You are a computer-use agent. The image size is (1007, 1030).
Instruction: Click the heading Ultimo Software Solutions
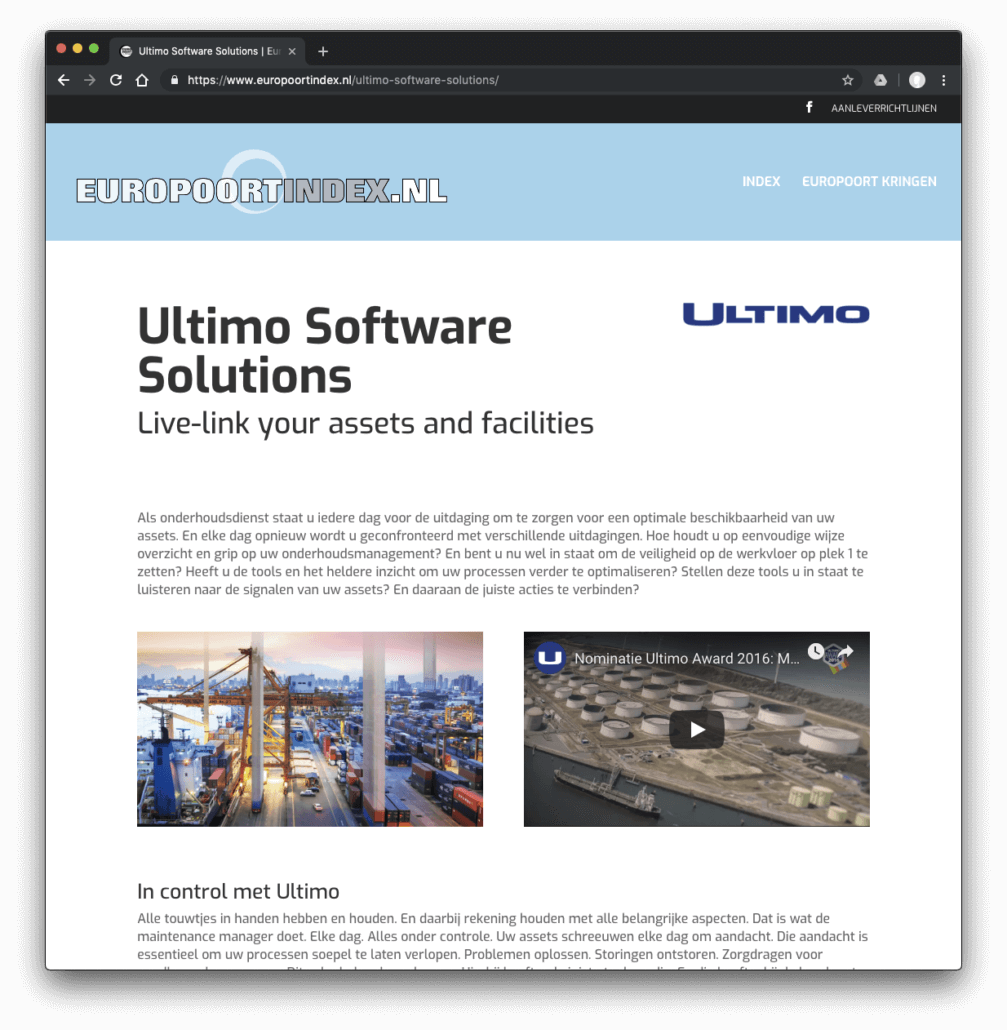(324, 350)
